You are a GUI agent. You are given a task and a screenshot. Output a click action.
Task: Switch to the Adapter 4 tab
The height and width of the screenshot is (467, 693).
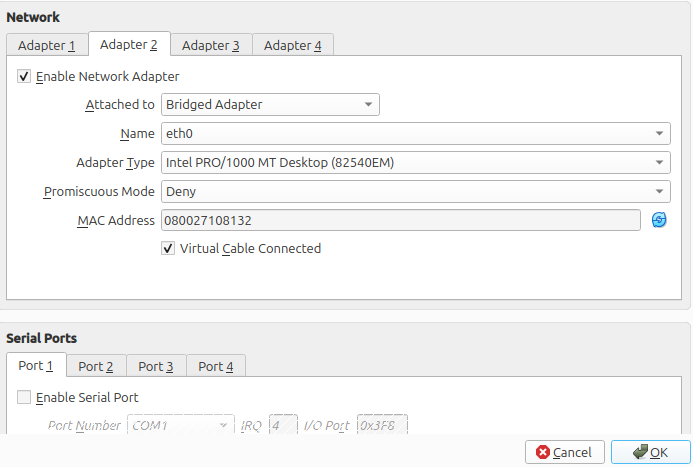(292, 45)
